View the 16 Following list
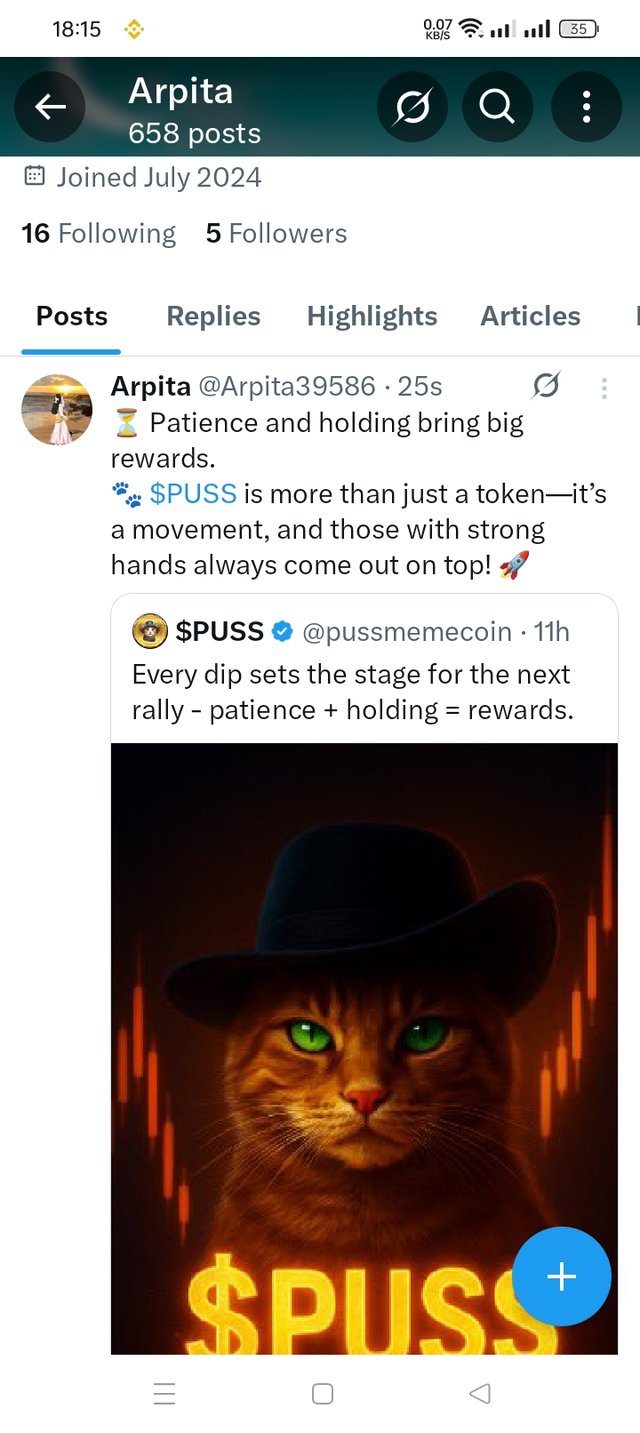Image resolution: width=640 pixels, height=1433 pixels. coord(98,233)
